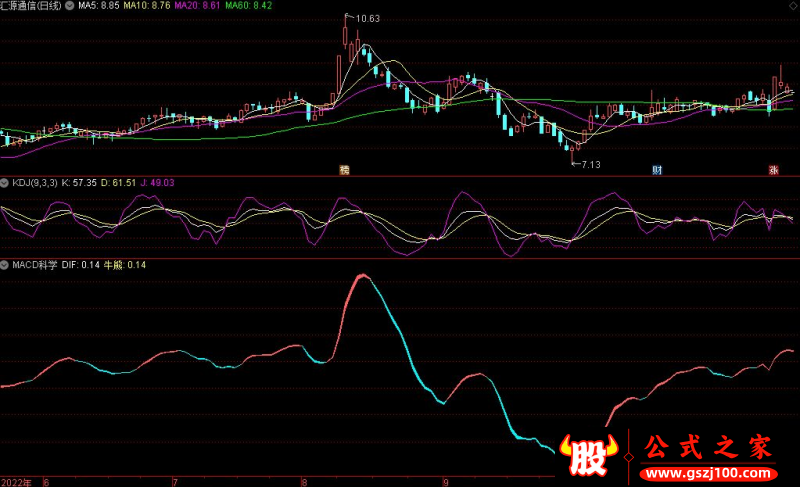Click the 财 financial report marker icon
This screenshot has height=487, width=800.
(657, 170)
